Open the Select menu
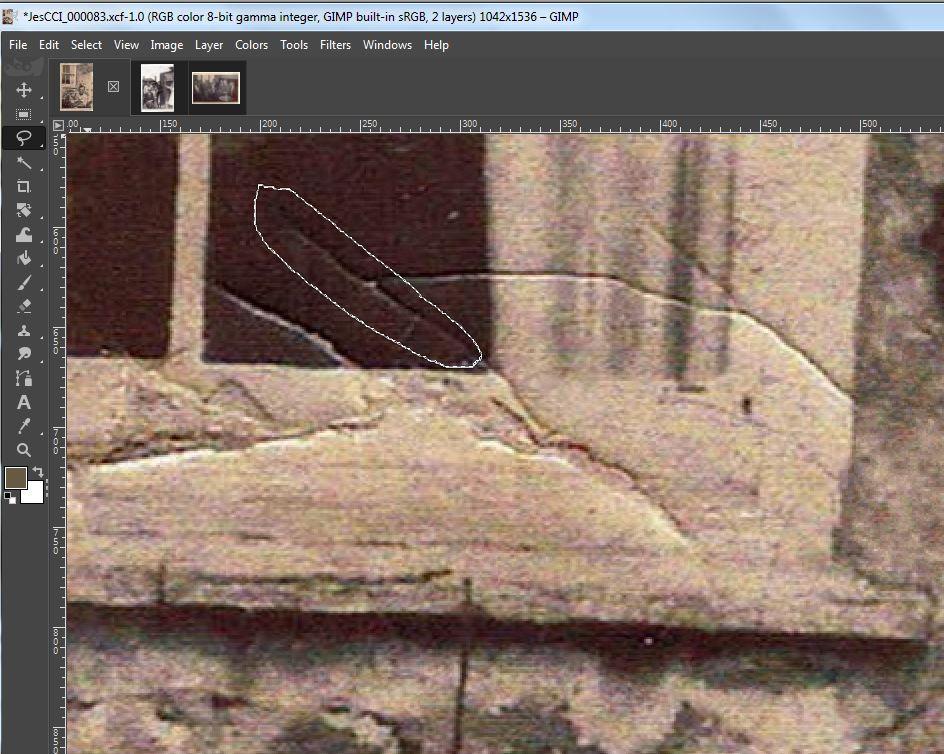Screen dimensions: 944x754 coord(86,45)
